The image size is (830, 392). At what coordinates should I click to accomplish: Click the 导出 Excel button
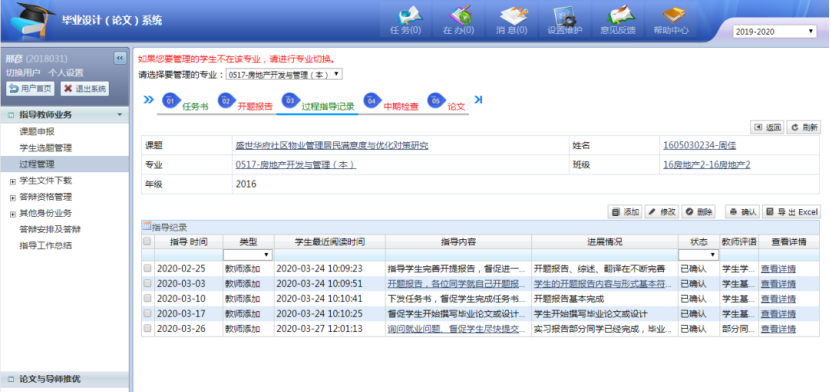tap(791, 212)
